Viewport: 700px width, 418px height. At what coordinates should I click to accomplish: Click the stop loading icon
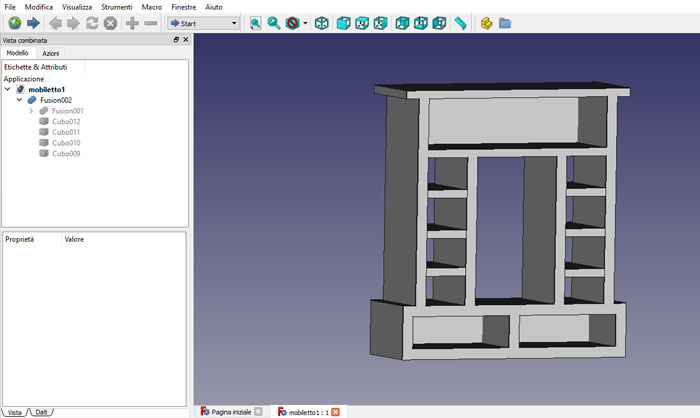coord(110,23)
